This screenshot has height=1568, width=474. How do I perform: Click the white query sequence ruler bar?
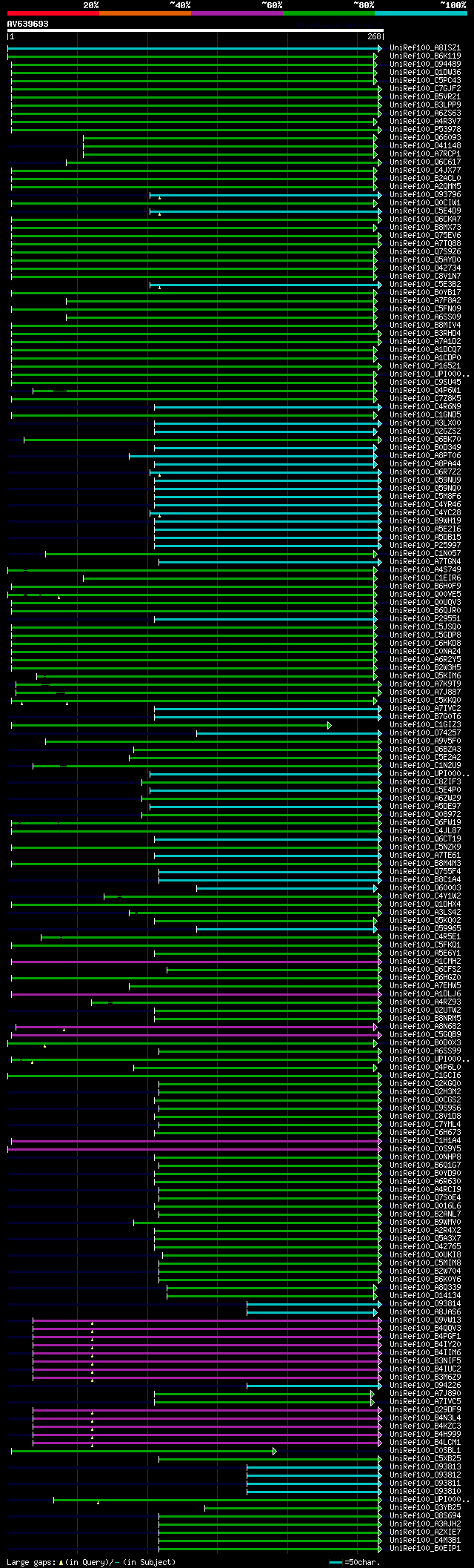(x=196, y=30)
